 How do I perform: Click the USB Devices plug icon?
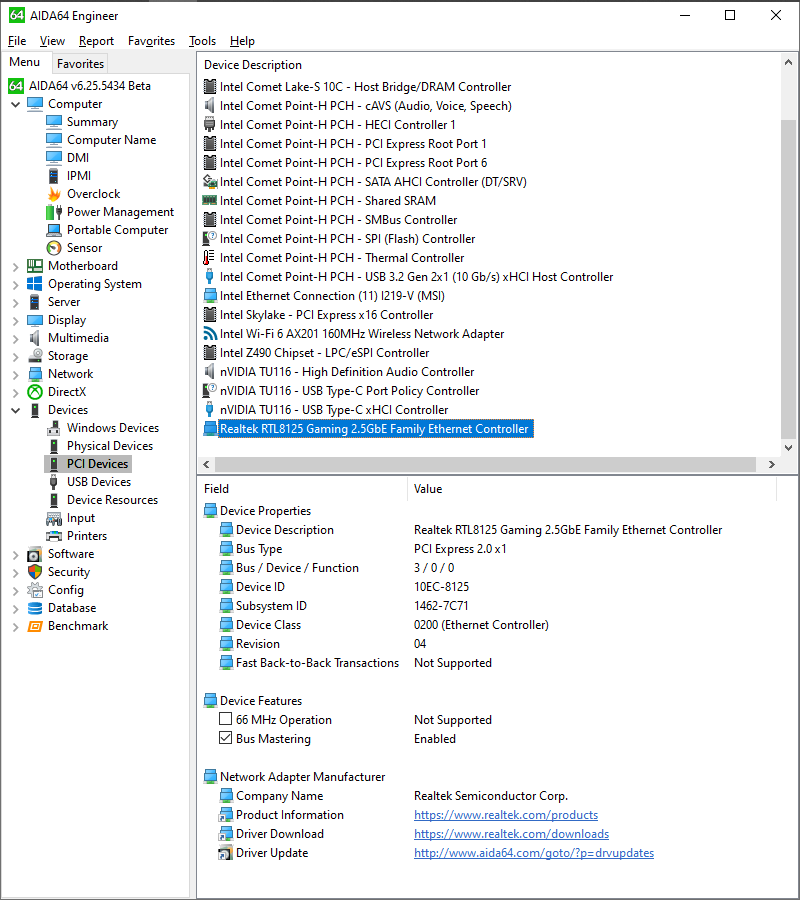click(x=54, y=482)
